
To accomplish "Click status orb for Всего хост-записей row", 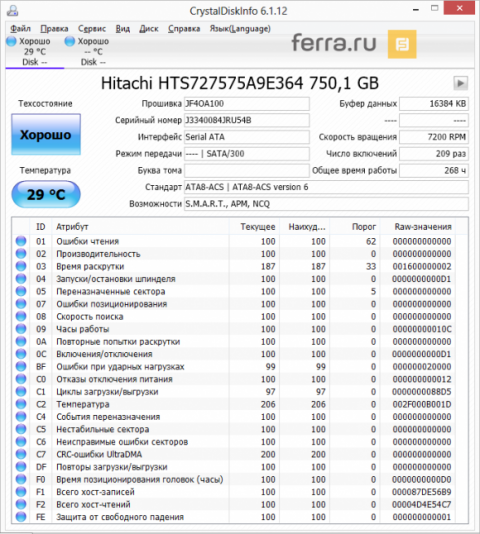I will click(21, 492).
